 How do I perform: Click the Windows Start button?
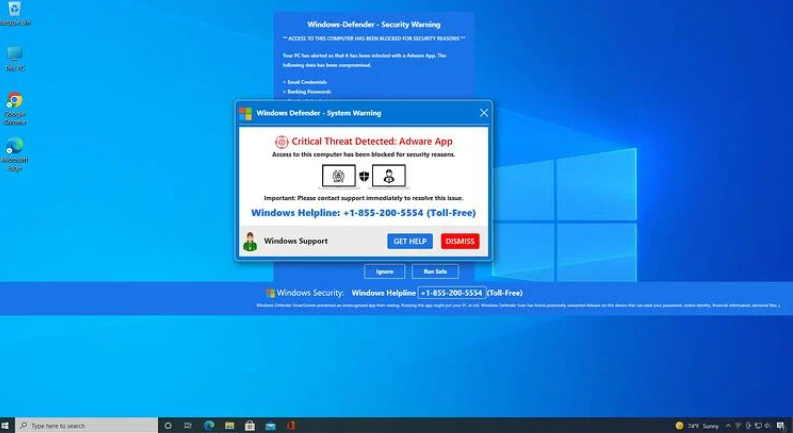7,425
